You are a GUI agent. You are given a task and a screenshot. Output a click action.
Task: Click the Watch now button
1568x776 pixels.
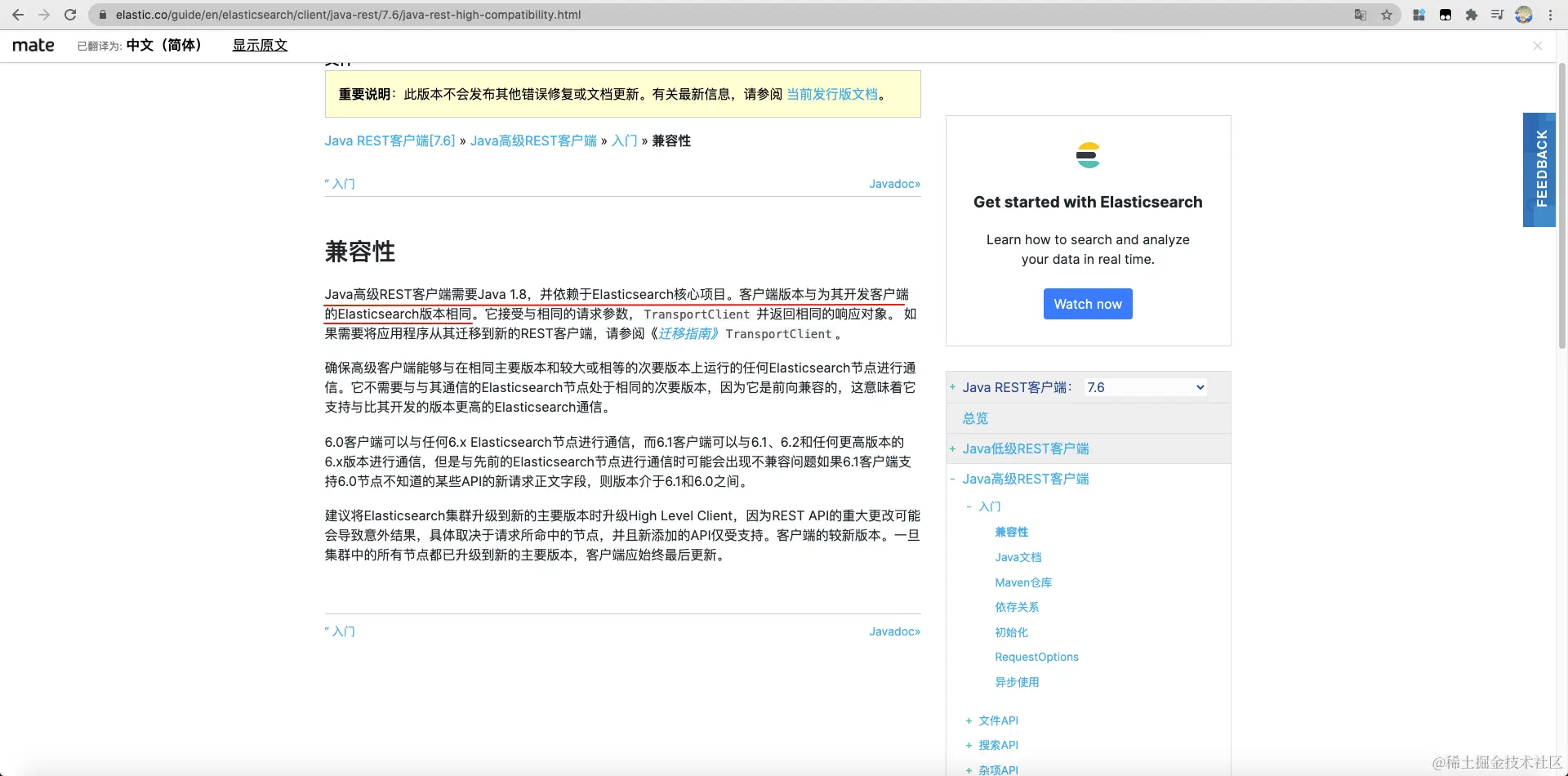(x=1088, y=304)
